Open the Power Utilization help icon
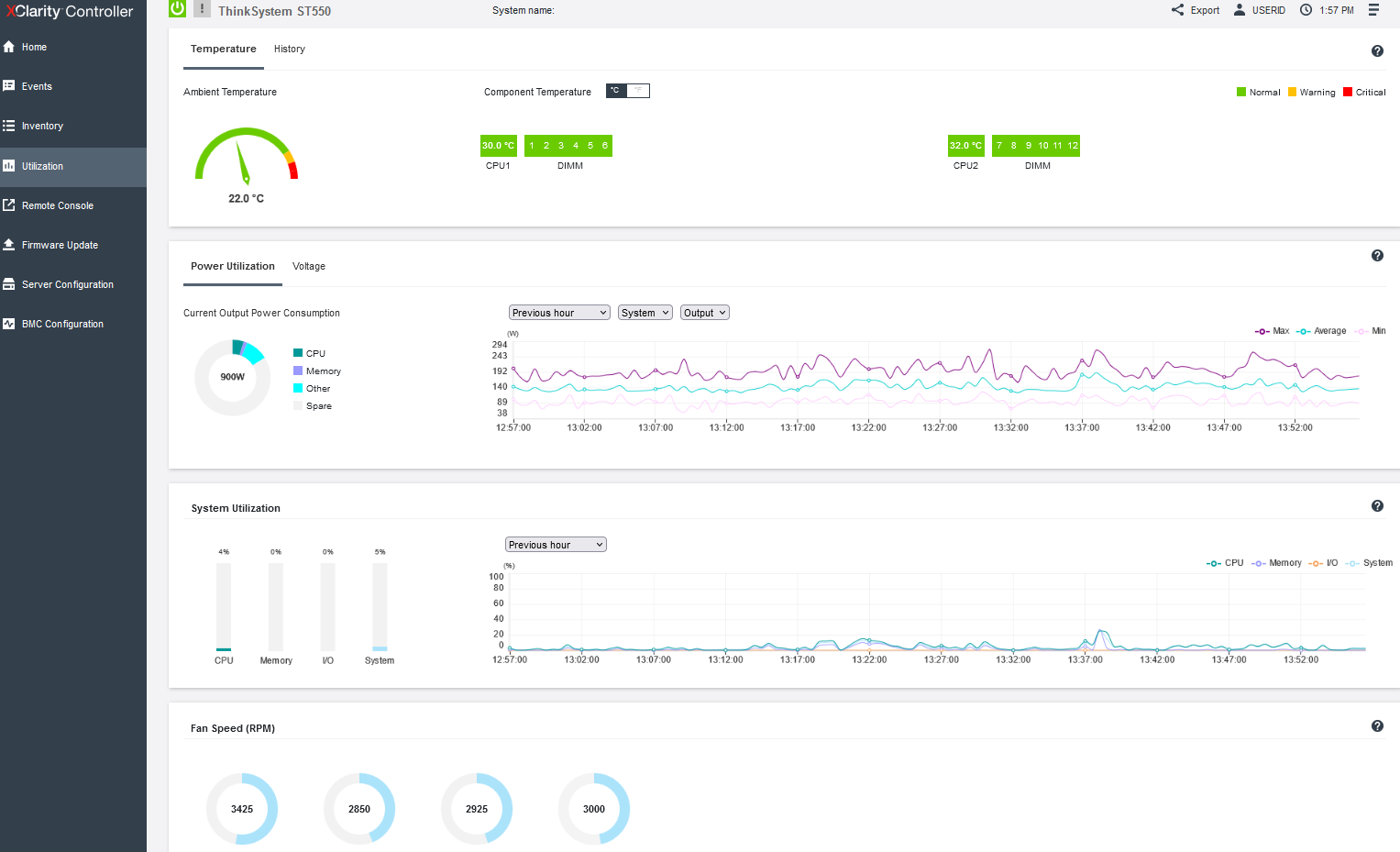Viewport: 1400px width, 852px height. [1377, 256]
